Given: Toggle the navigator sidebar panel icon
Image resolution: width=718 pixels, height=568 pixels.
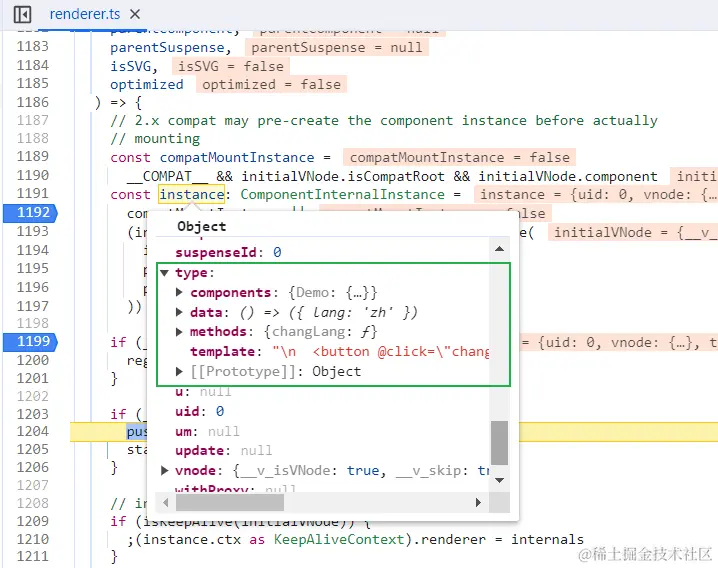Looking at the screenshot, I should (x=22, y=14).
